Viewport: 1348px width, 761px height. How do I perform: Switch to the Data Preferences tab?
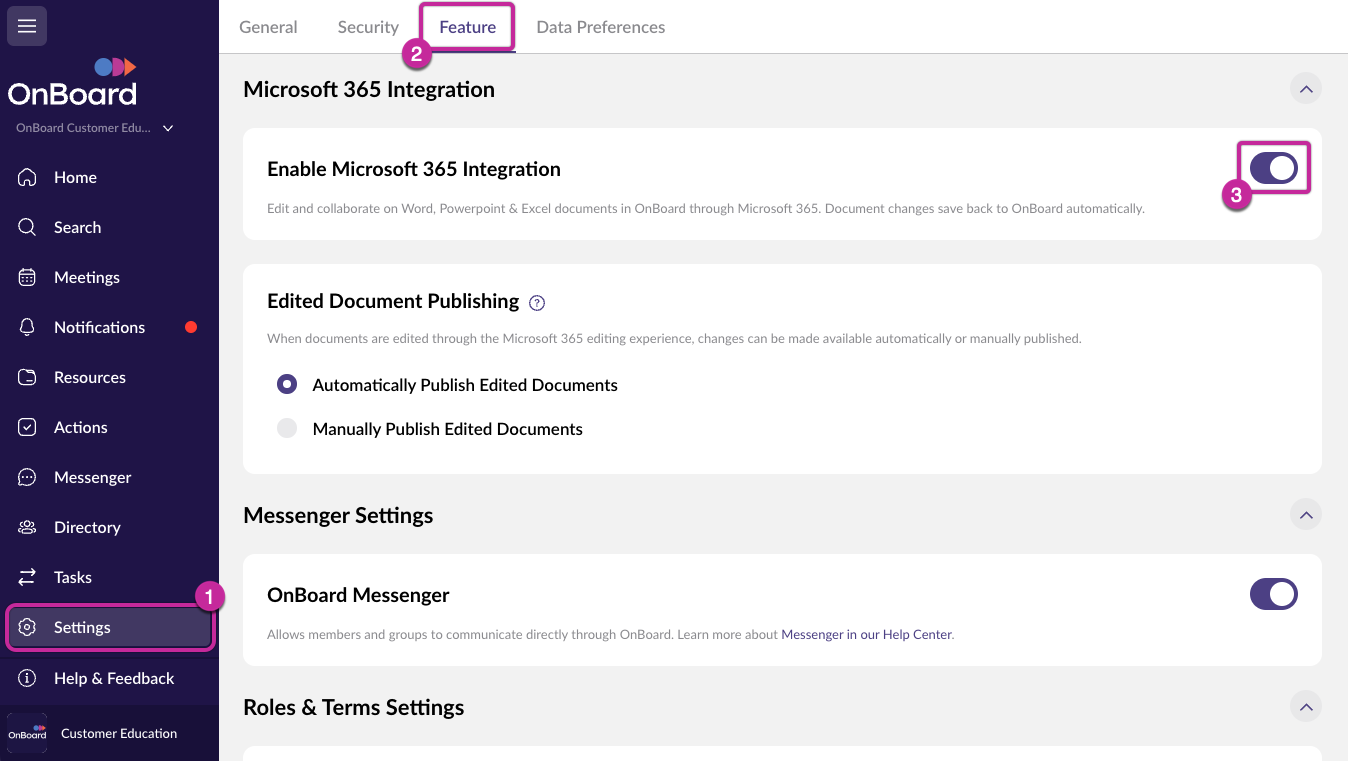[600, 27]
